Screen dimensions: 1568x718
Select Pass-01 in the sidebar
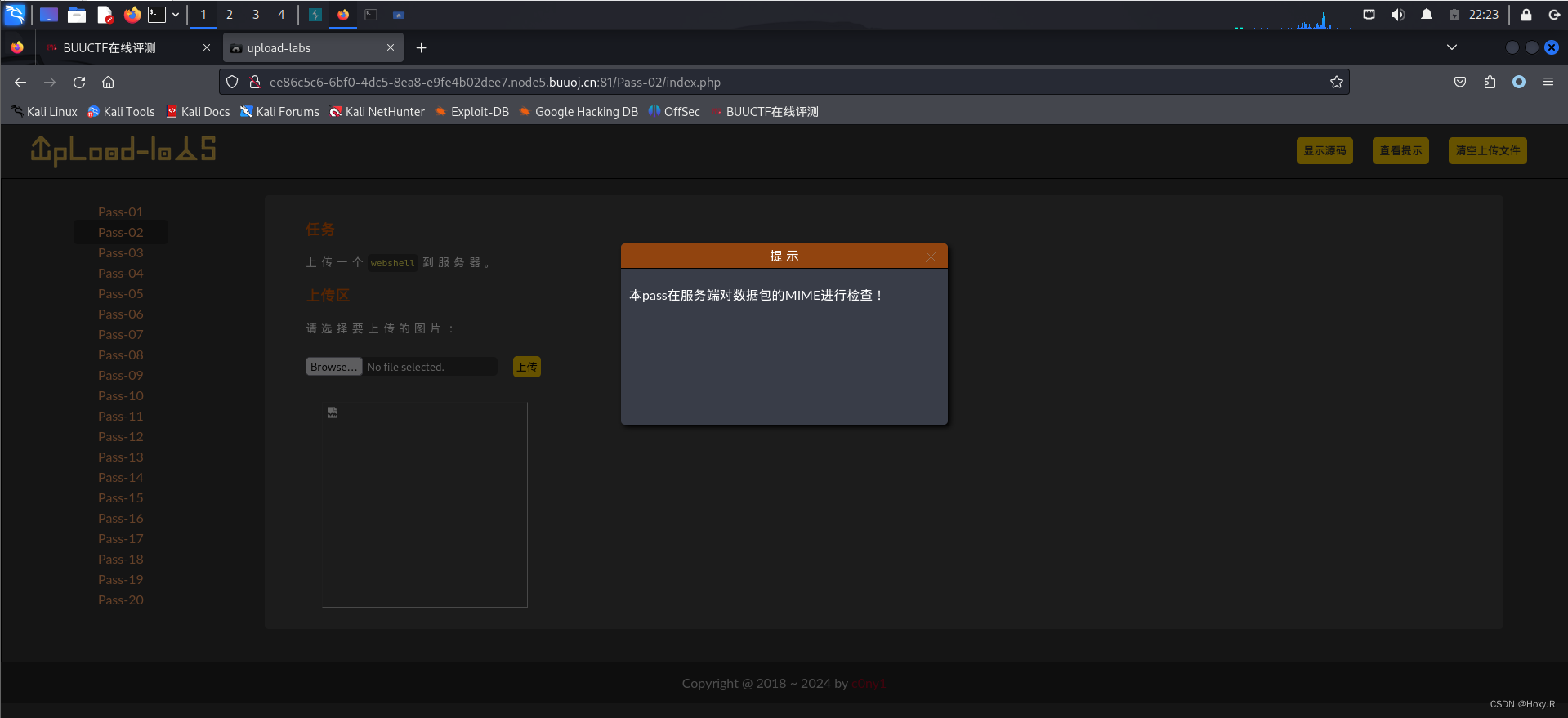(121, 212)
